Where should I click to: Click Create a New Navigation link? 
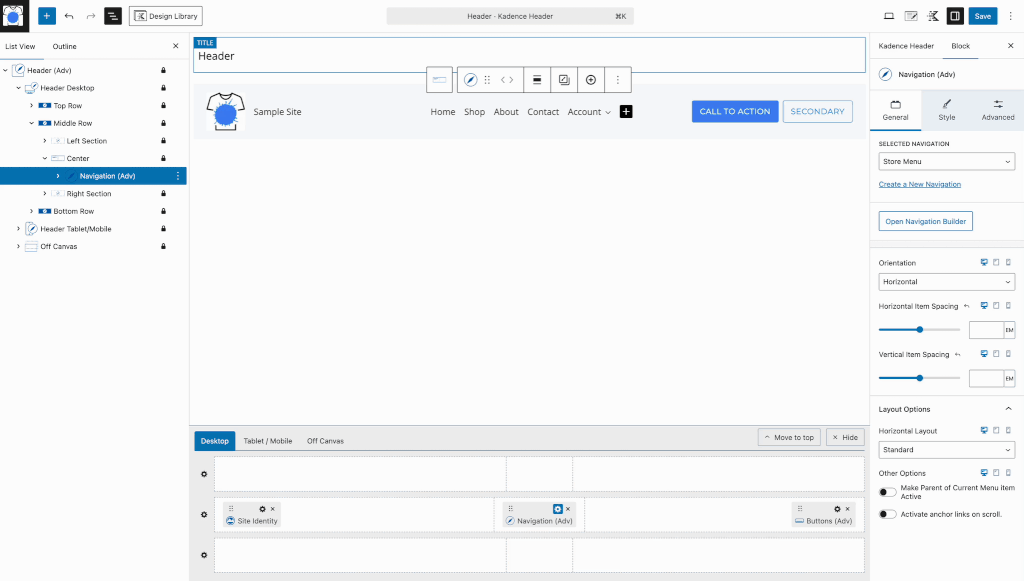tap(920, 184)
